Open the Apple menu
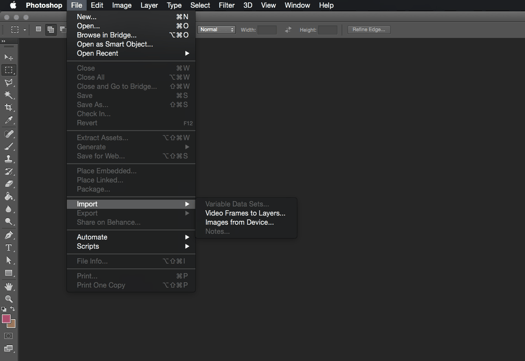 click(13, 5)
